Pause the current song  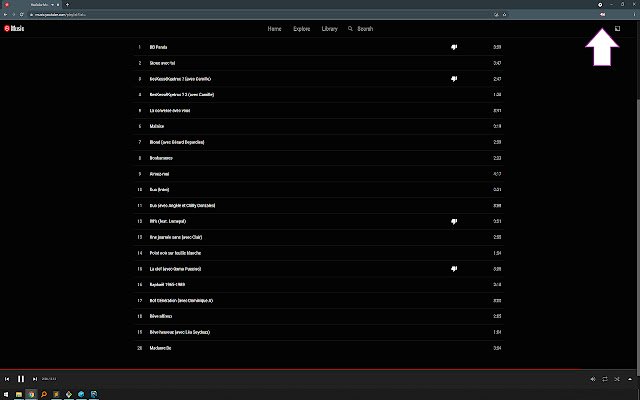21,379
